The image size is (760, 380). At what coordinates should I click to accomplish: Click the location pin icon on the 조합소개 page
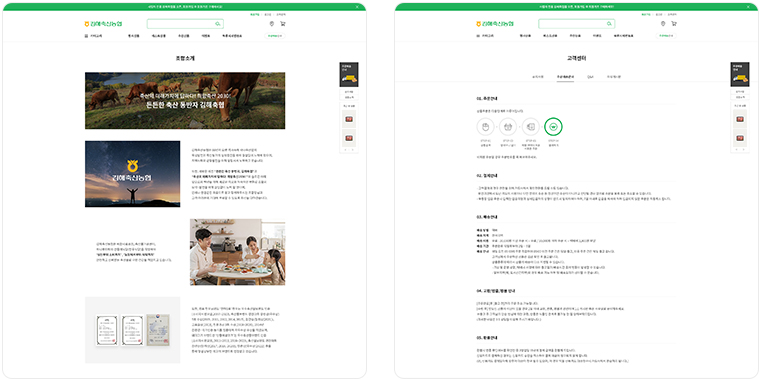(x=271, y=24)
